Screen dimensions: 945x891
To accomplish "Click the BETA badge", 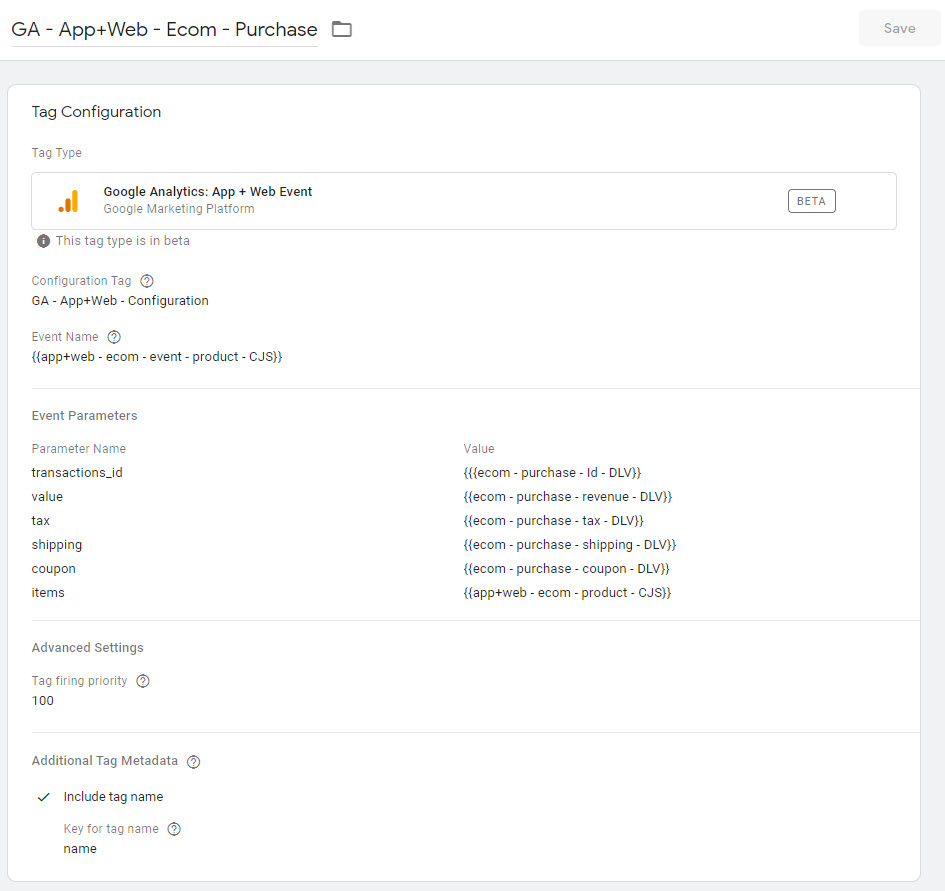I will (811, 201).
